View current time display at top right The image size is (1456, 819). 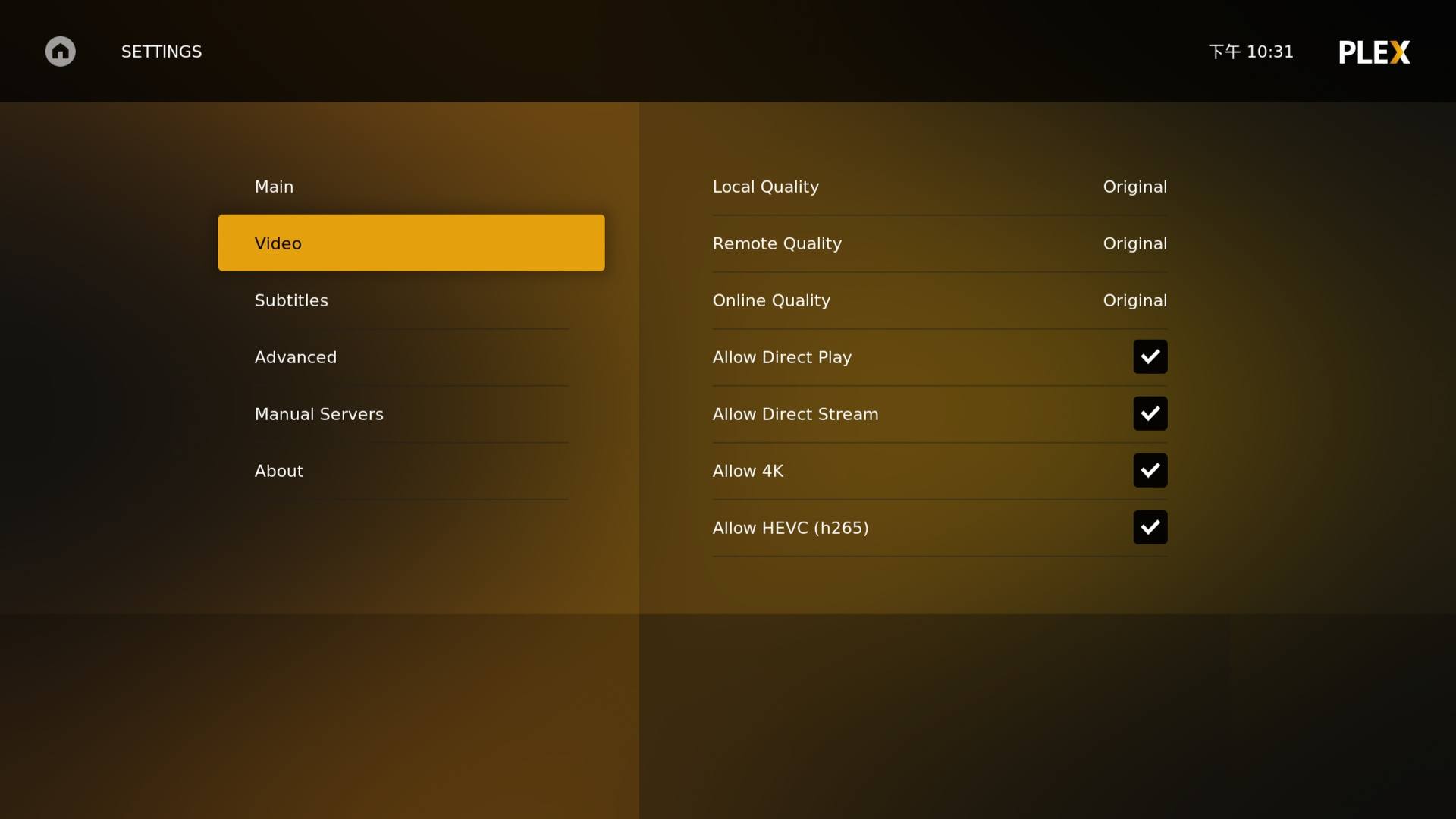pos(1251,51)
